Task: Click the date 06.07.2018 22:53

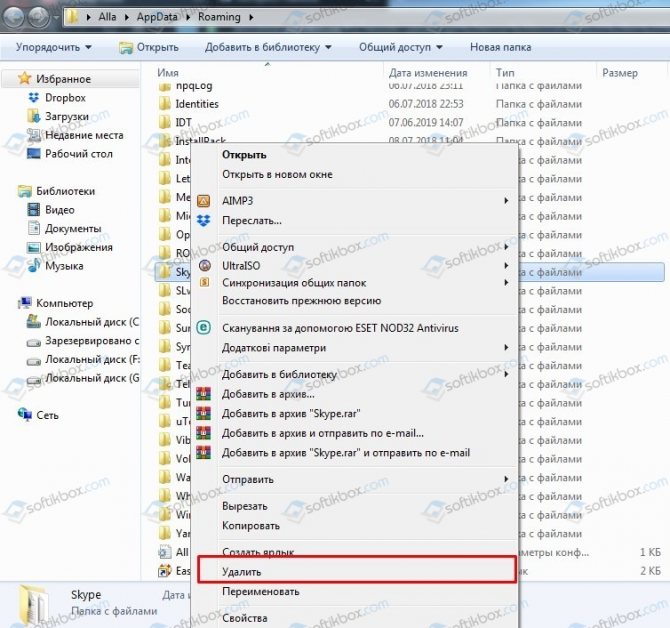Action: tap(426, 103)
